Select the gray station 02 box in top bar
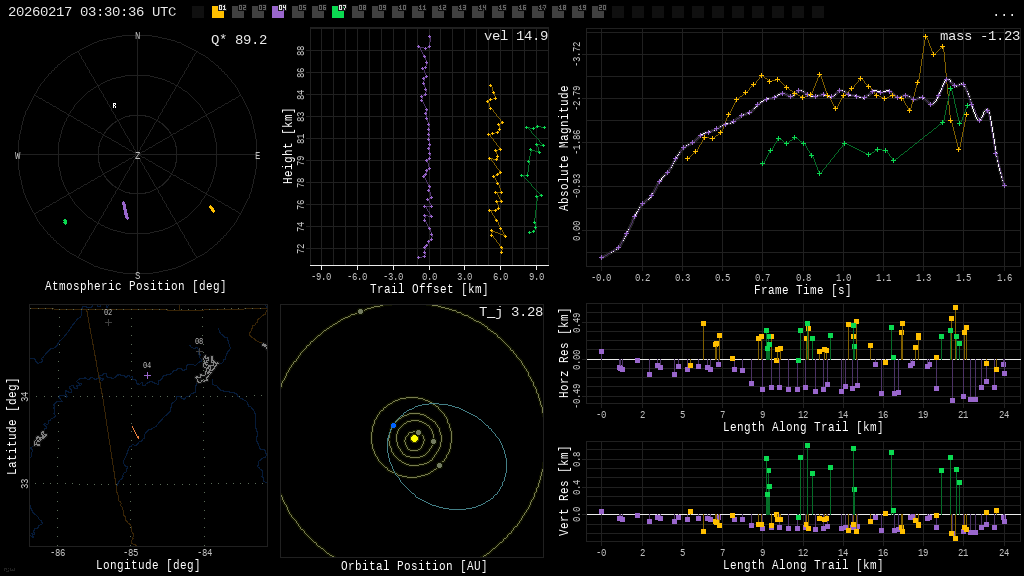 click(238, 12)
